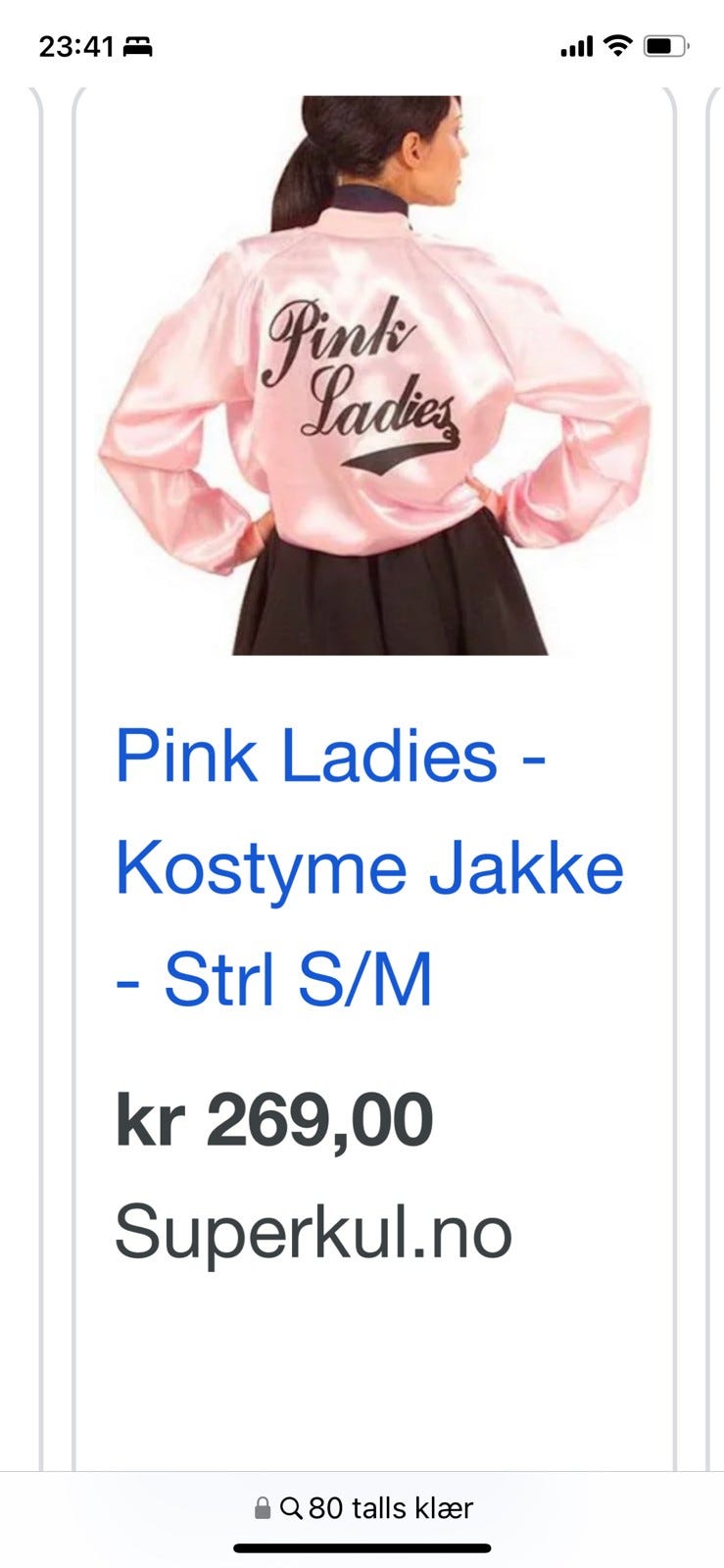Tap the black home indicator bar

pos(362,1548)
